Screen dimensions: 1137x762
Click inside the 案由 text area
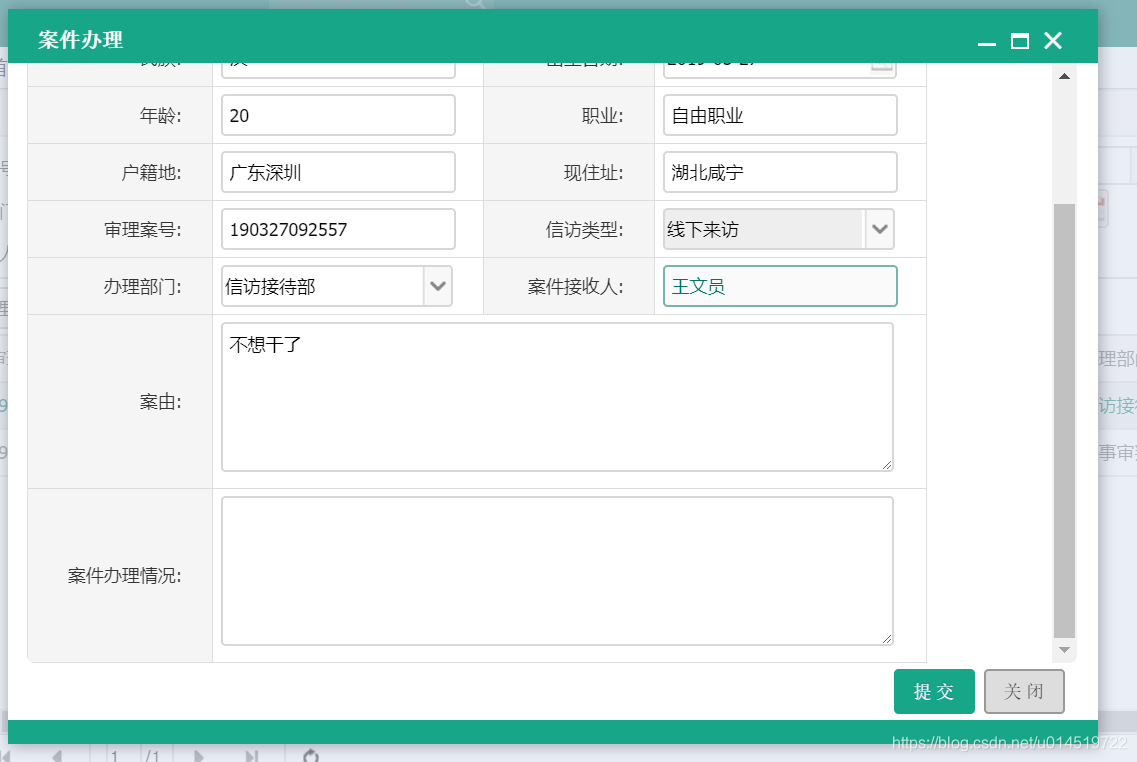click(x=557, y=397)
